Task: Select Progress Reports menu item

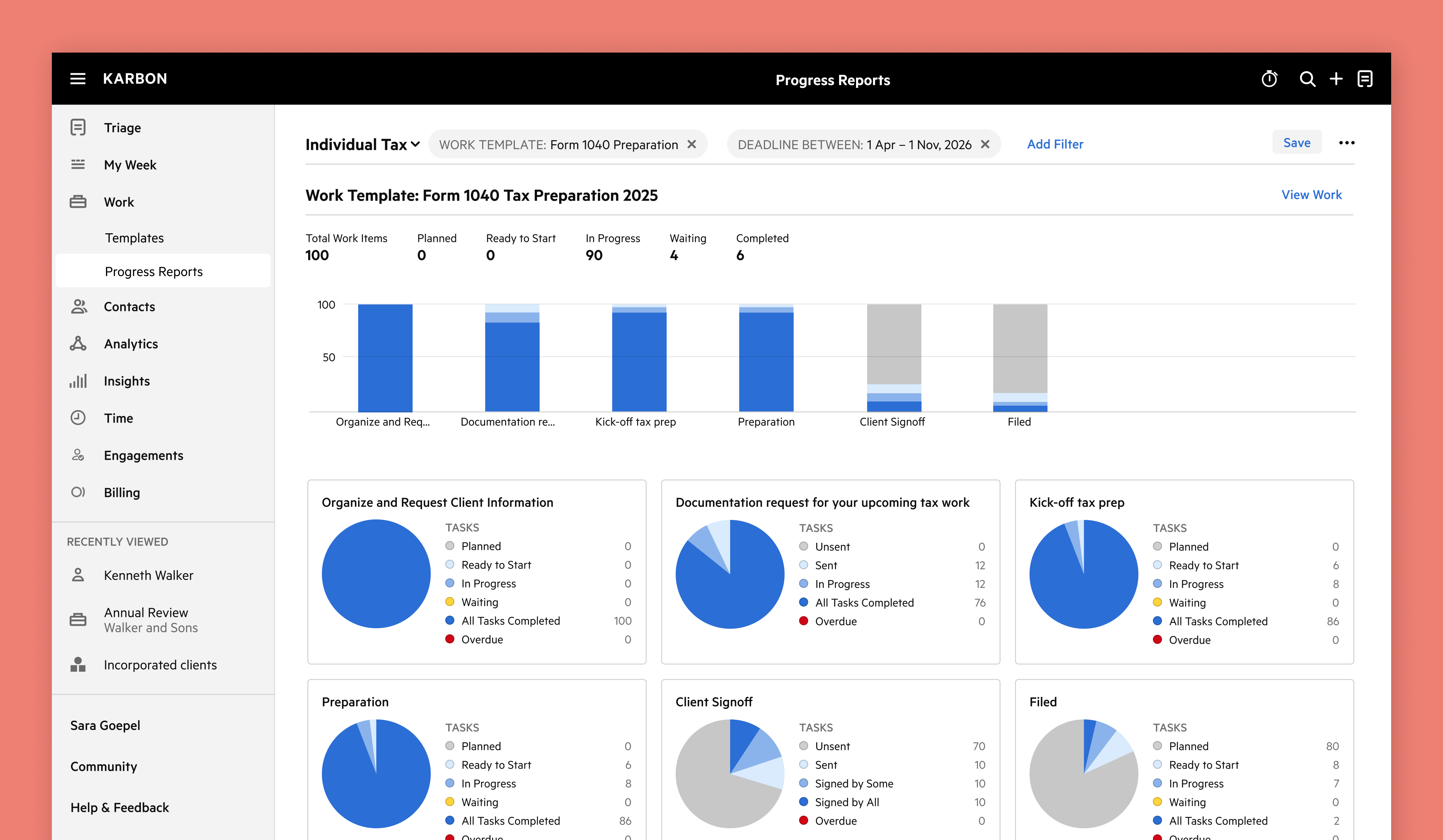Action: [x=153, y=271]
